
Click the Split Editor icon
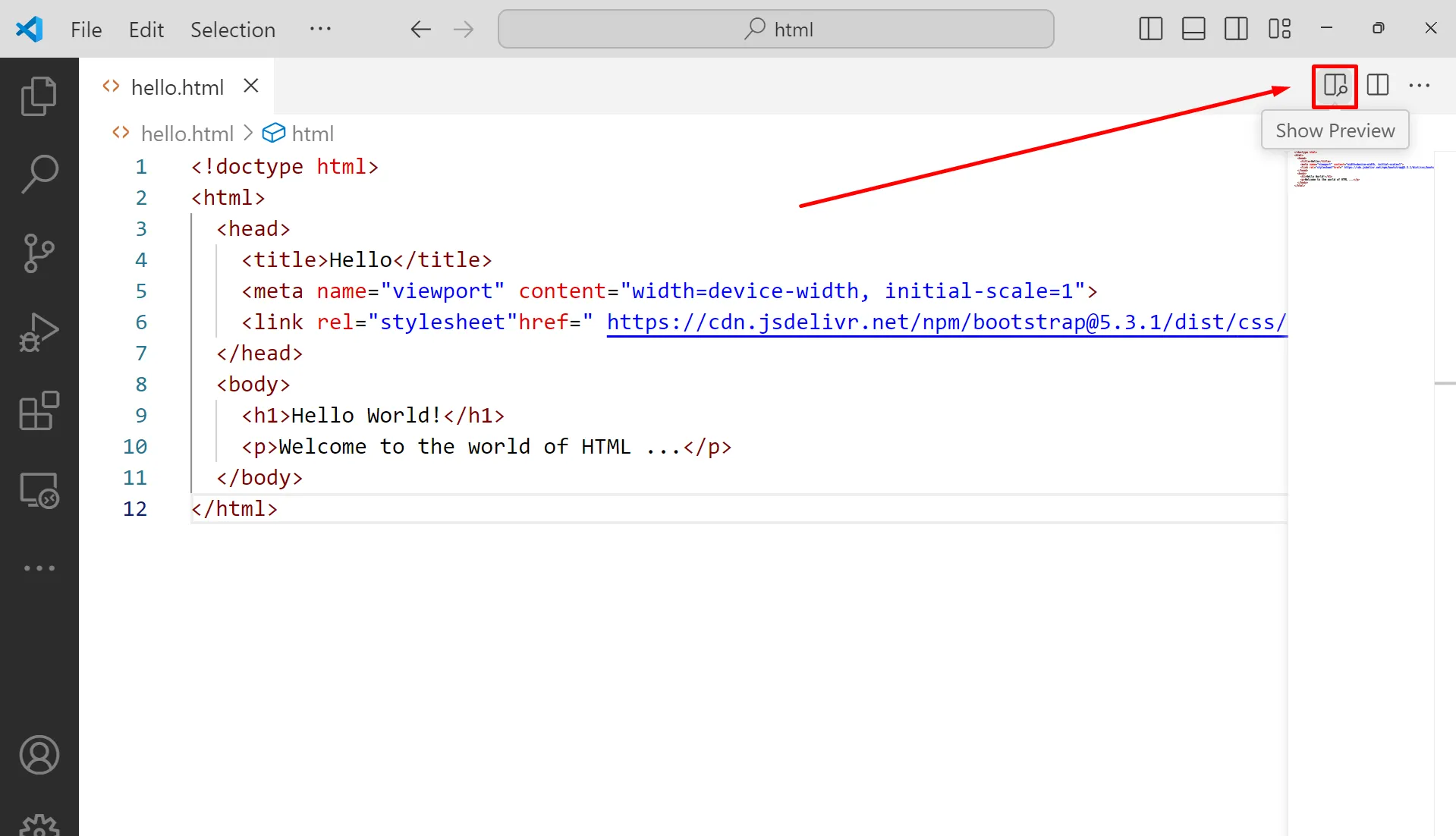1377,86
